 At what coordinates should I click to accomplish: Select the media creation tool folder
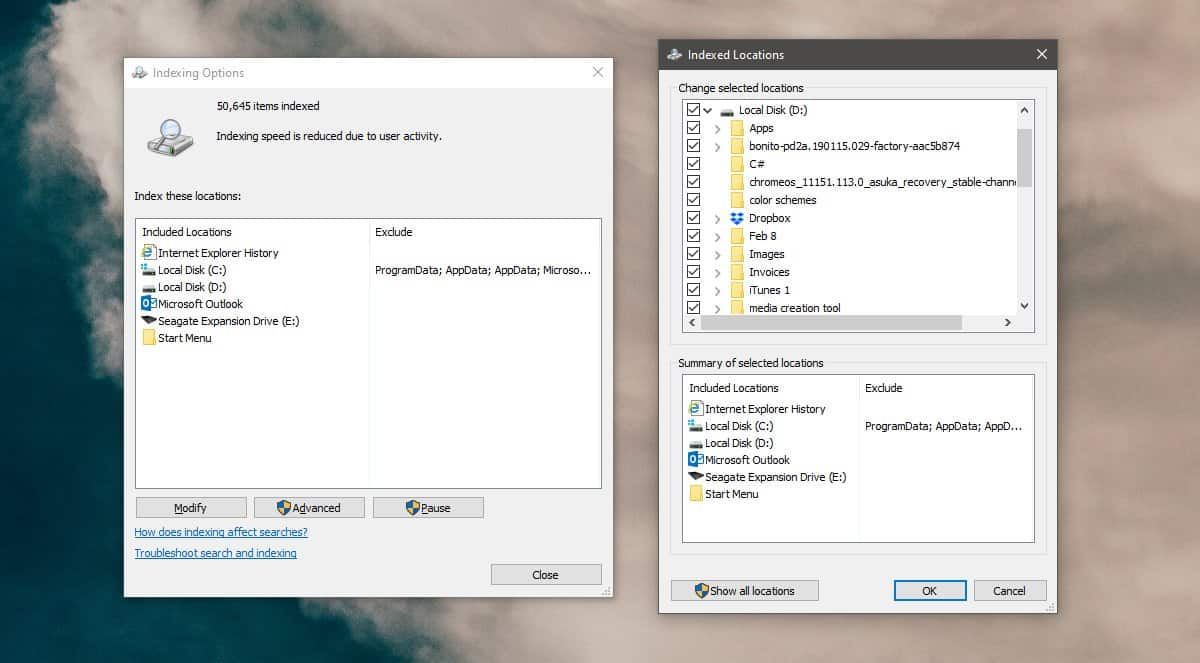coord(795,308)
